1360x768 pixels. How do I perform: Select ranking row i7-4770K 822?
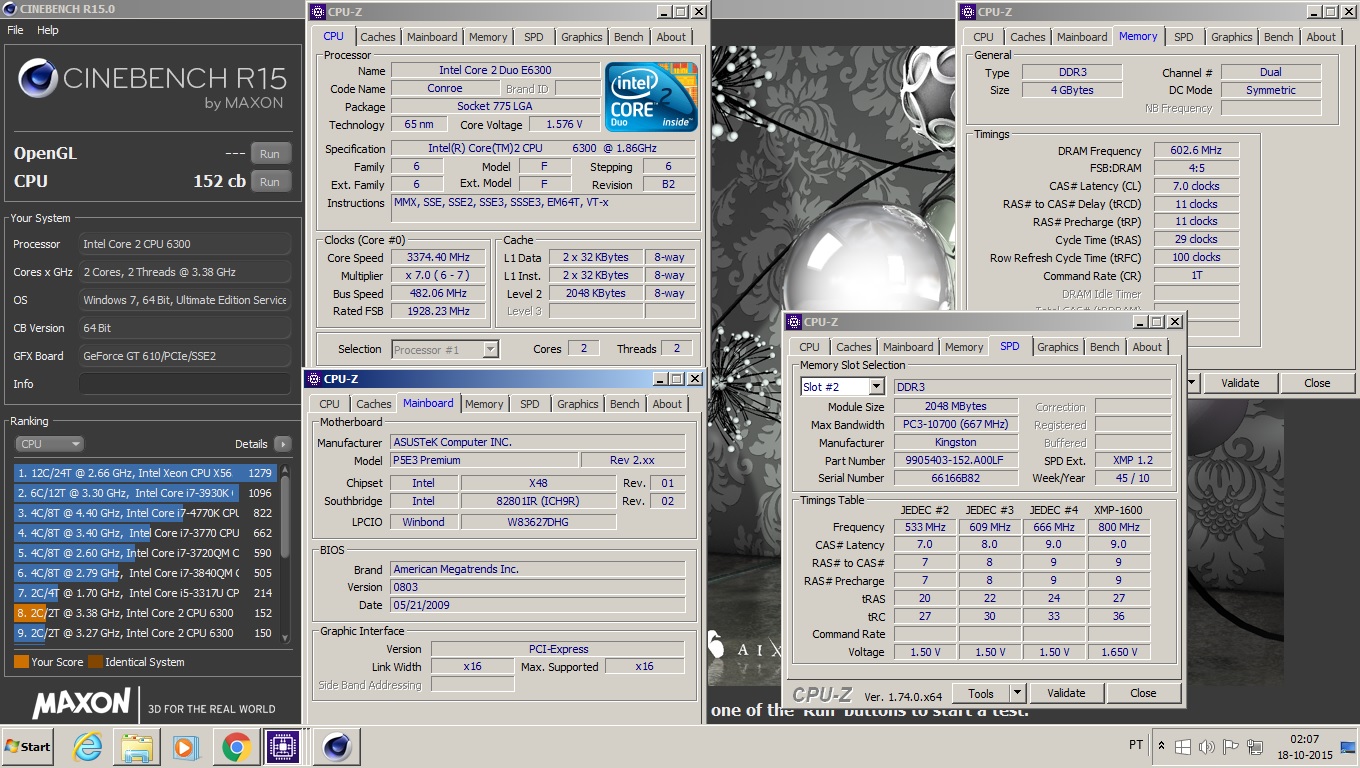coord(146,513)
